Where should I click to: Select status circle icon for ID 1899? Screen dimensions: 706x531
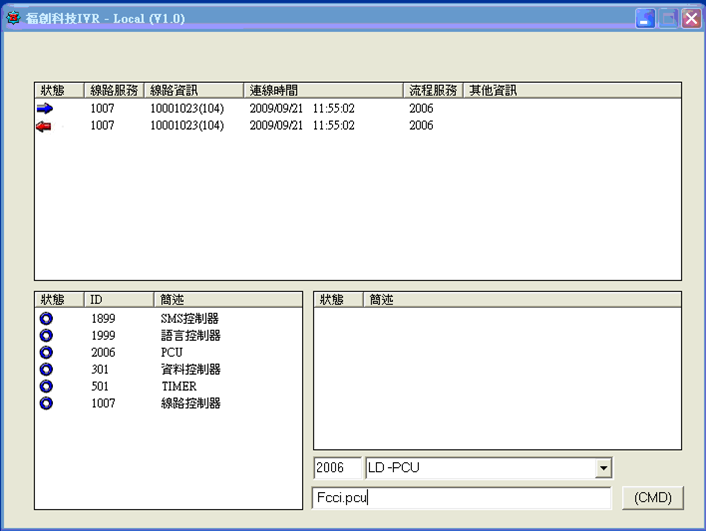46,319
